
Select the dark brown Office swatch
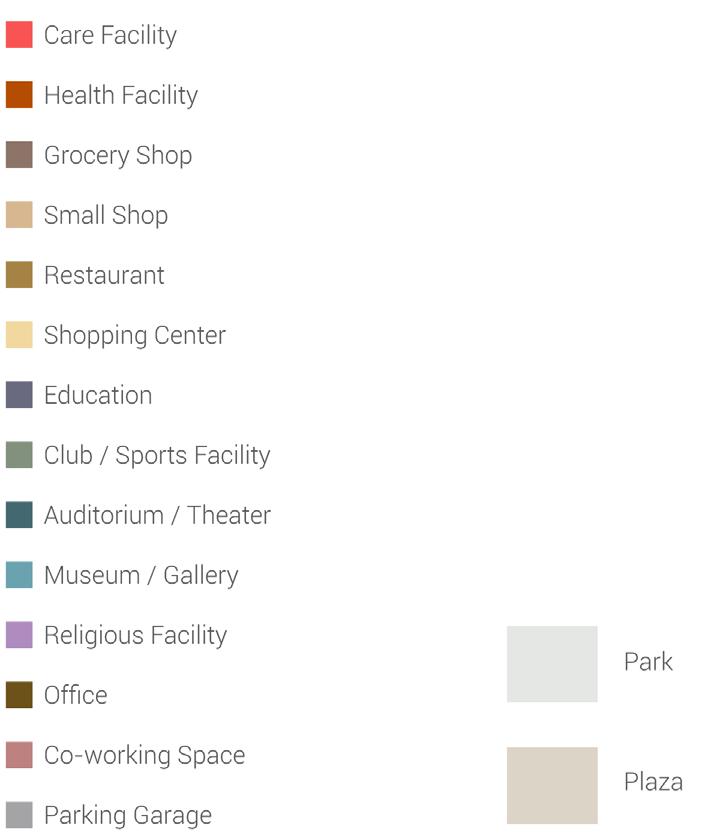click(19, 695)
